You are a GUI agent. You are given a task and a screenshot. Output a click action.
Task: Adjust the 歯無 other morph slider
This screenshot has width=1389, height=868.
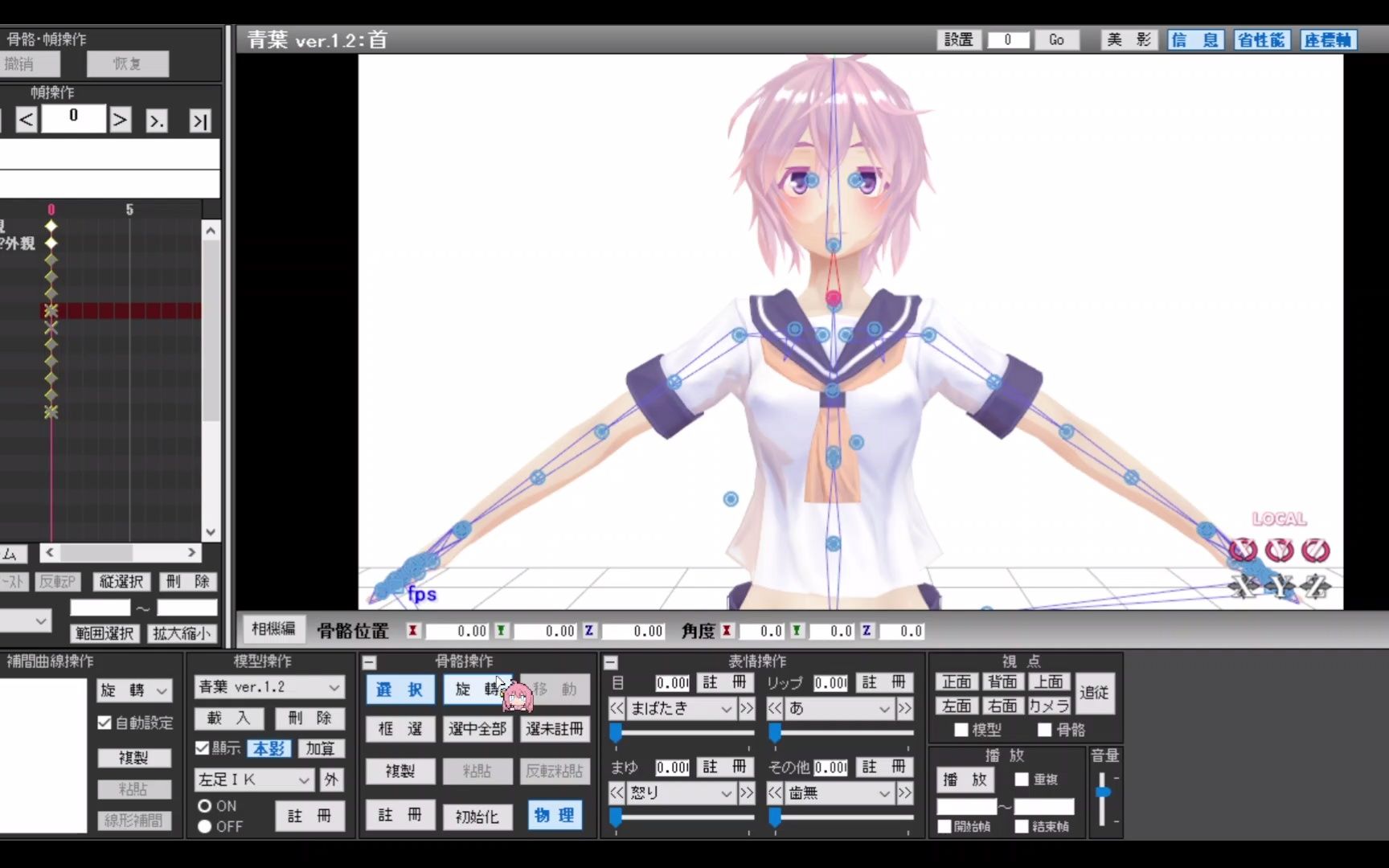coord(840,817)
